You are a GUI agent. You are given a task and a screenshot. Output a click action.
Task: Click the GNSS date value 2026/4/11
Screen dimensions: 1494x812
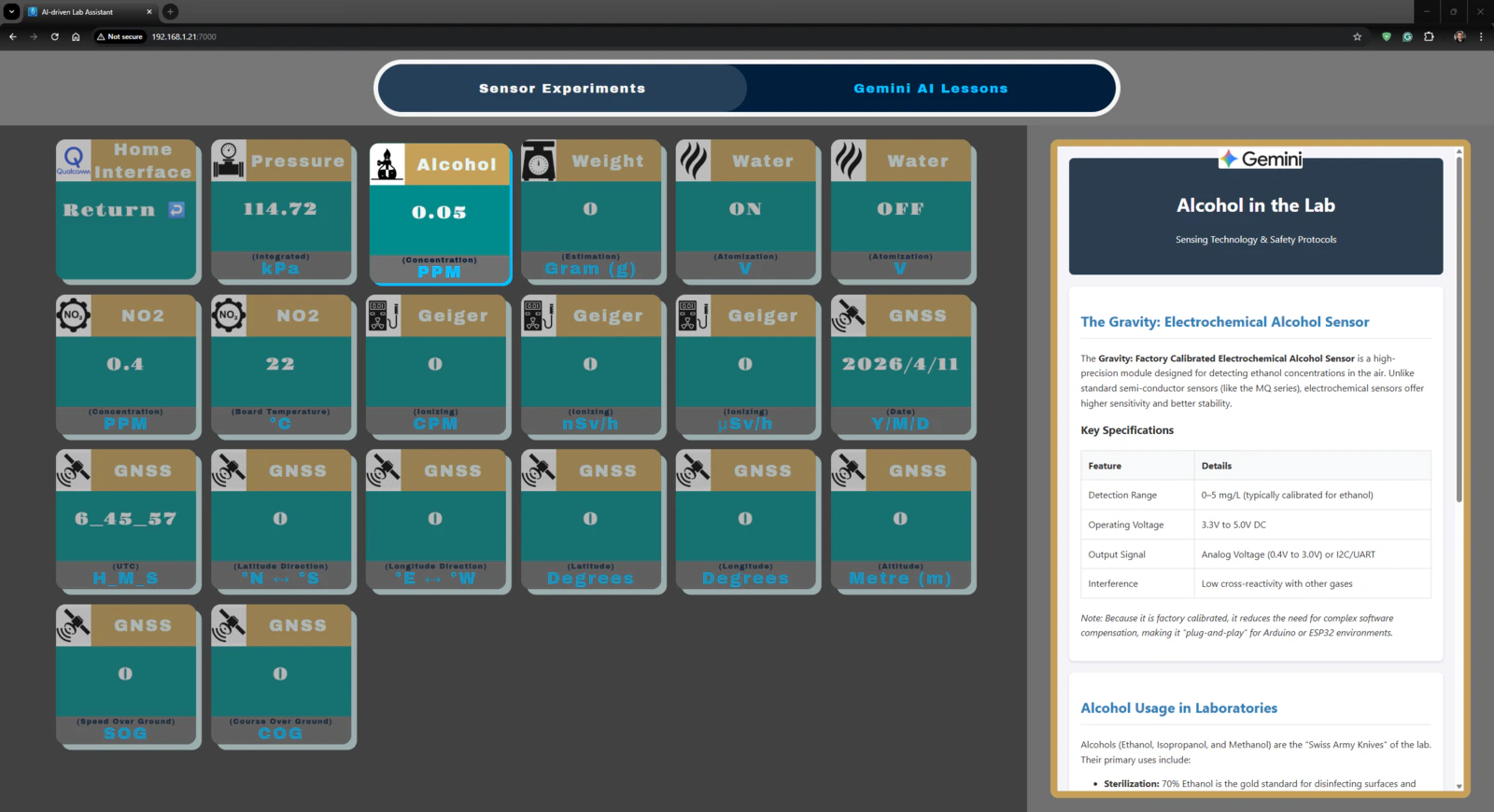[x=900, y=364]
